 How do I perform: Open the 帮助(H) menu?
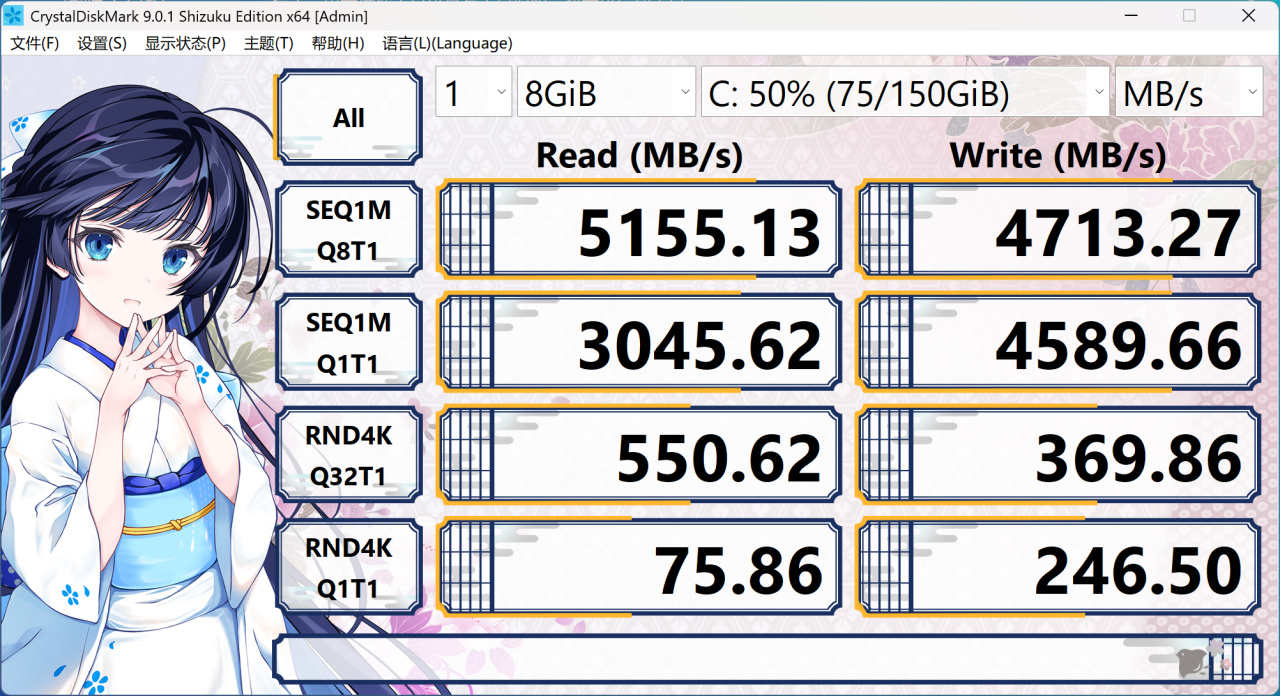pyautogui.click(x=338, y=43)
